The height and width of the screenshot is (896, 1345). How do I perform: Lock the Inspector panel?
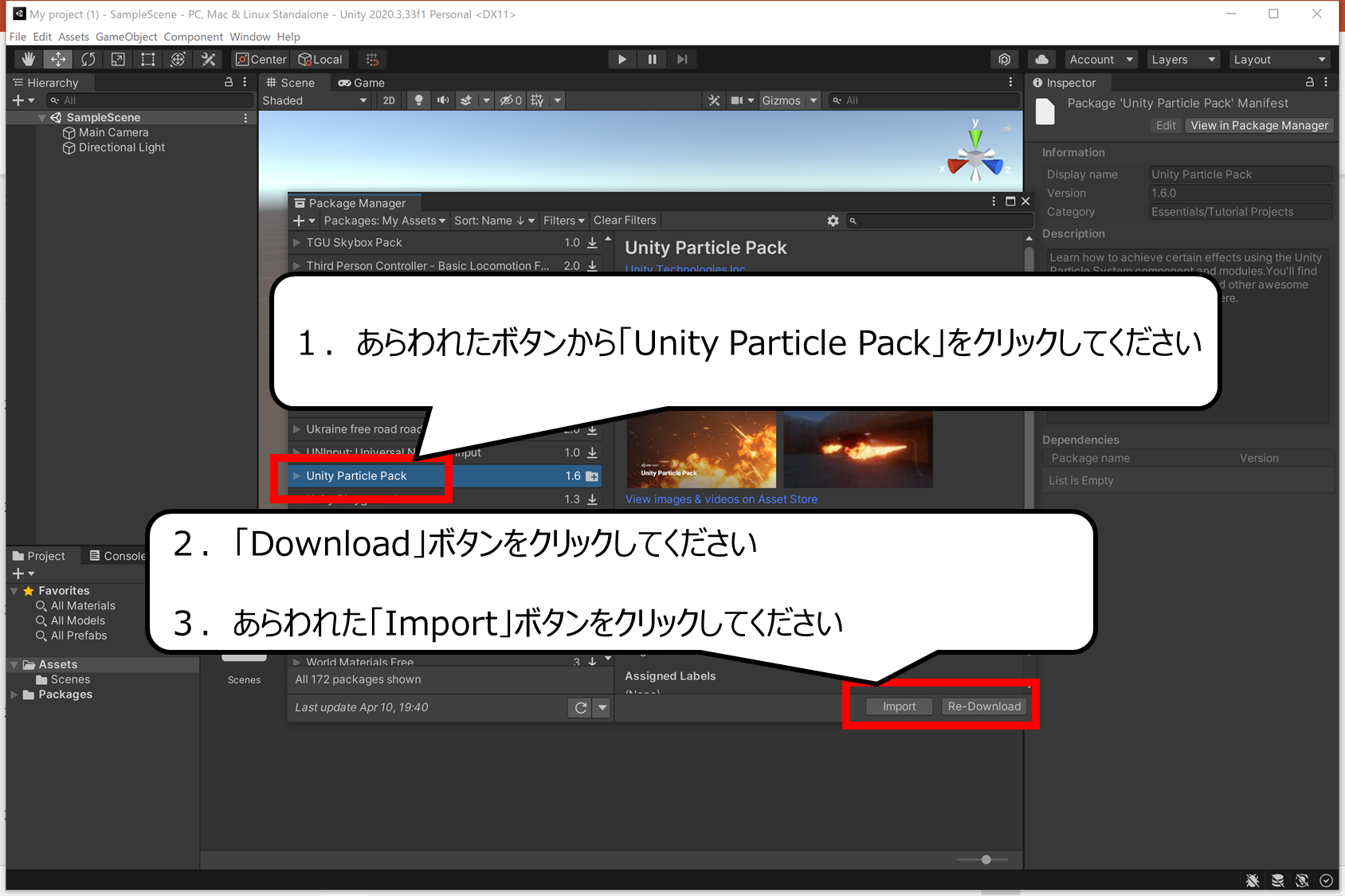(x=1309, y=82)
